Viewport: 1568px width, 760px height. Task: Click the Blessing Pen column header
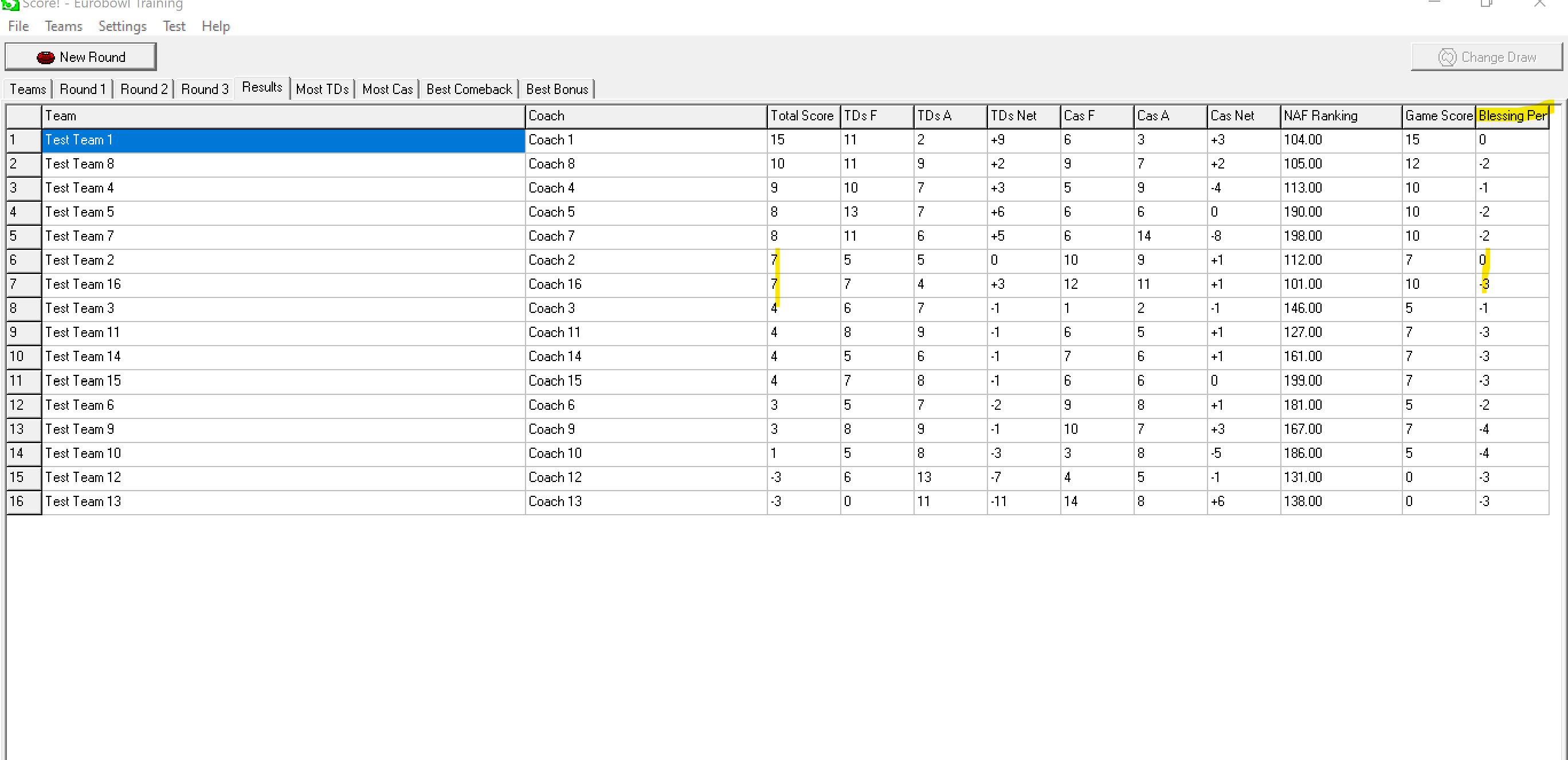click(x=1512, y=116)
